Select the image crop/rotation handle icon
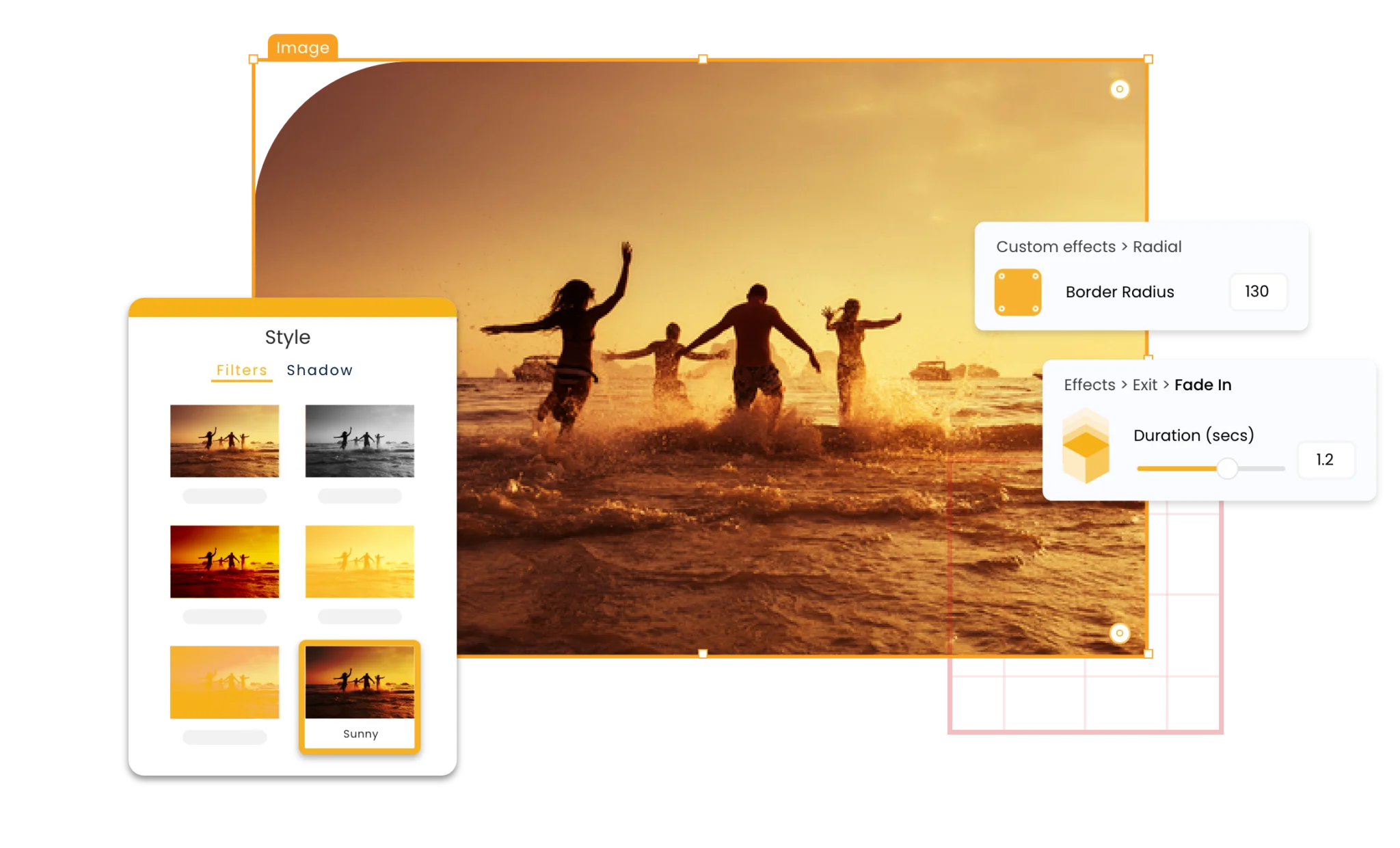Image resolution: width=1400 pixels, height=848 pixels. pos(1119,89)
